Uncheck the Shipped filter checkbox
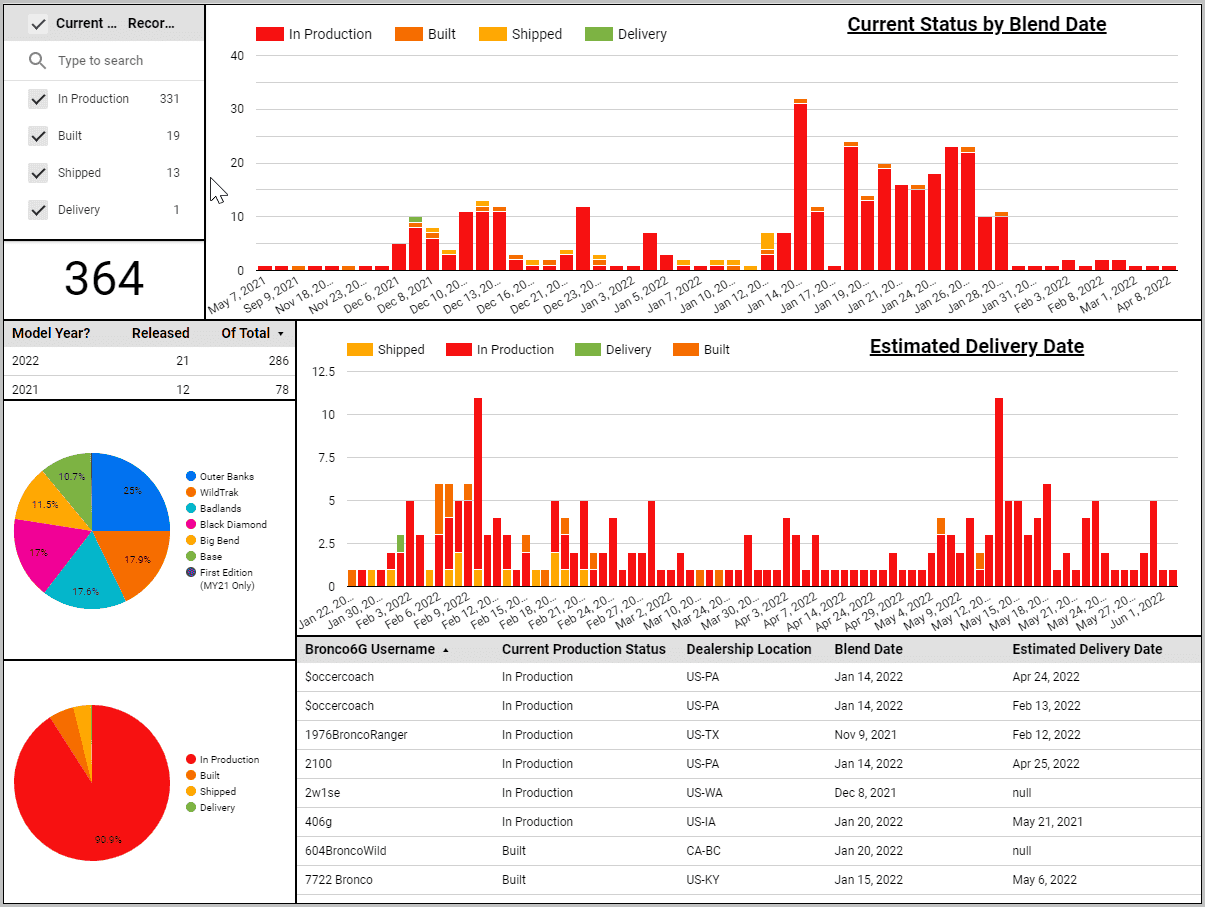Screen dimensions: 1205x907 tap(38, 173)
